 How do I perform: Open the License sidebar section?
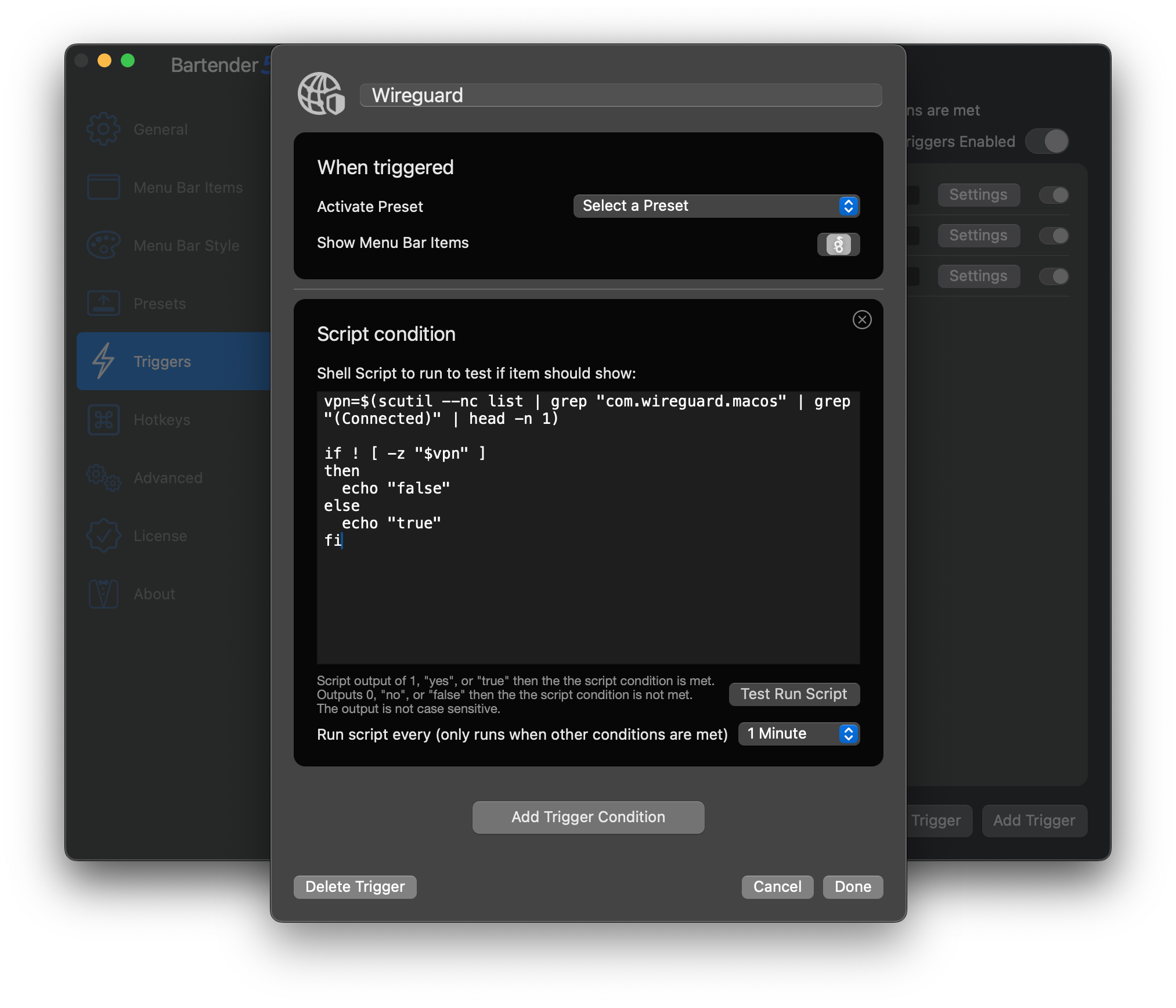173,535
